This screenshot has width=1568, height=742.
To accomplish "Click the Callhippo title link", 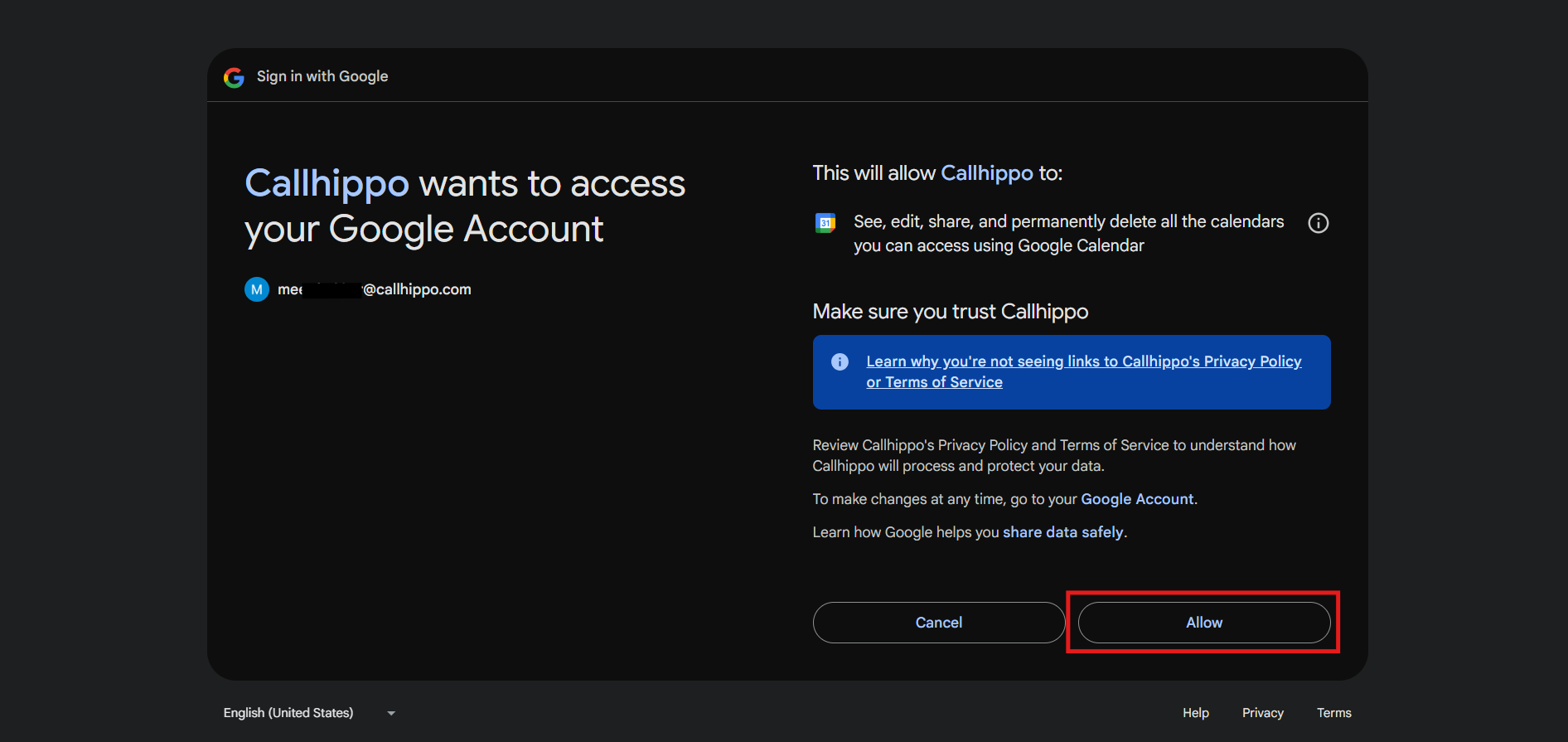I will [x=327, y=183].
